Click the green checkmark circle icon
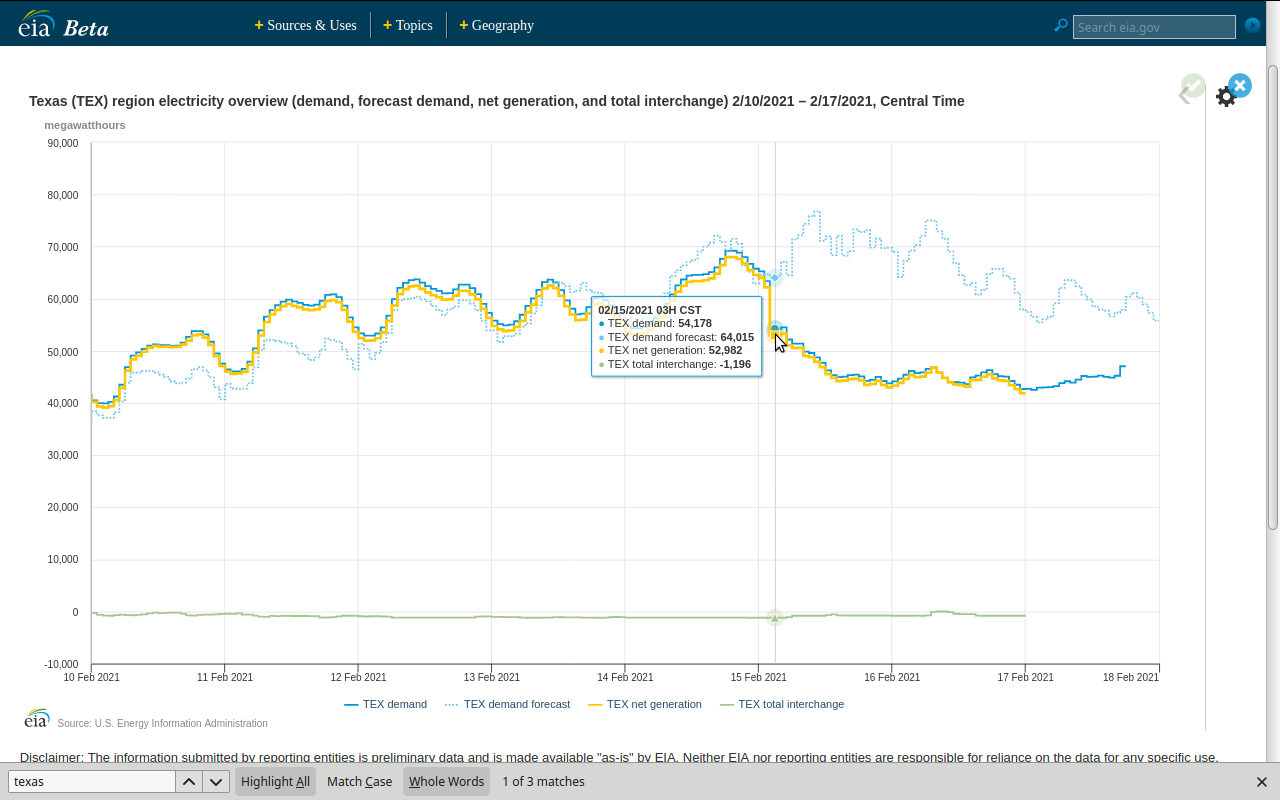 click(x=1193, y=85)
